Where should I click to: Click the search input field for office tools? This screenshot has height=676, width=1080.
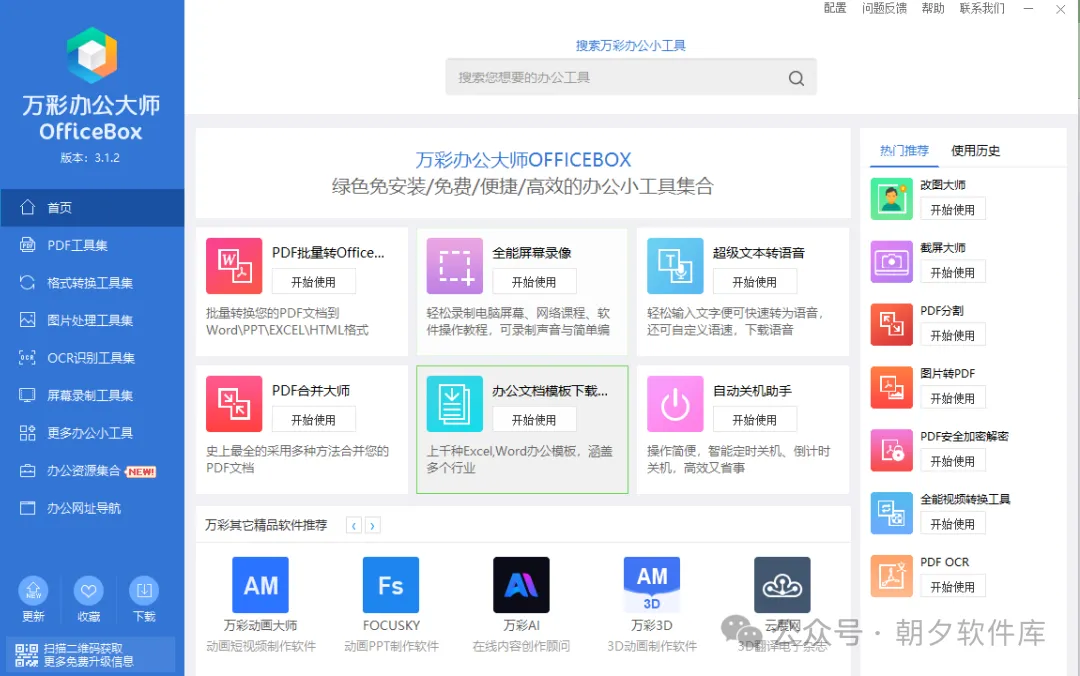point(630,77)
